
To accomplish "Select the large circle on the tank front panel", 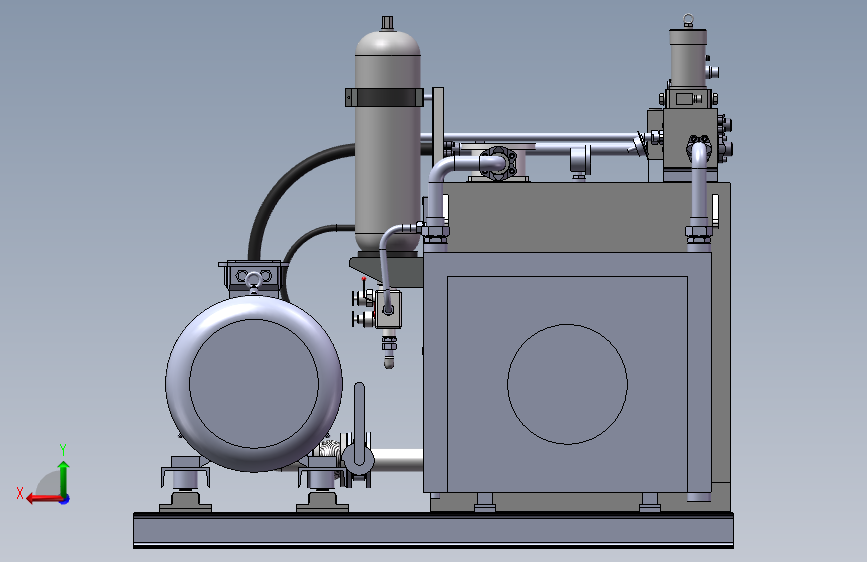I will (567, 384).
